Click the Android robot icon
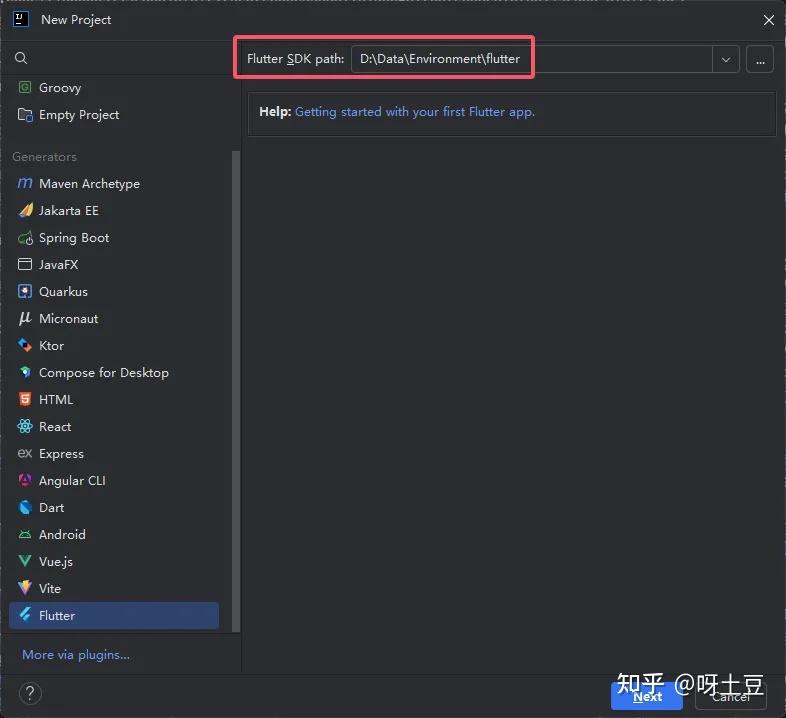Screen dimensions: 786x718 25,534
